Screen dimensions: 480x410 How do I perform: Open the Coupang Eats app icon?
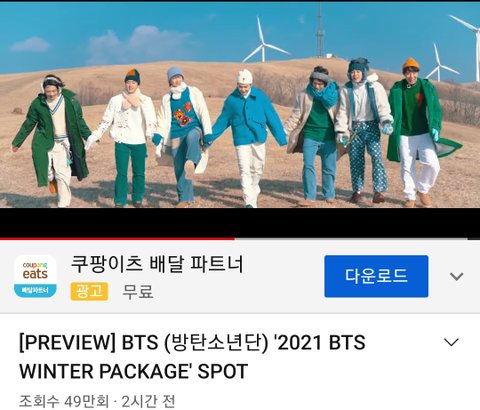(x=35, y=277)
